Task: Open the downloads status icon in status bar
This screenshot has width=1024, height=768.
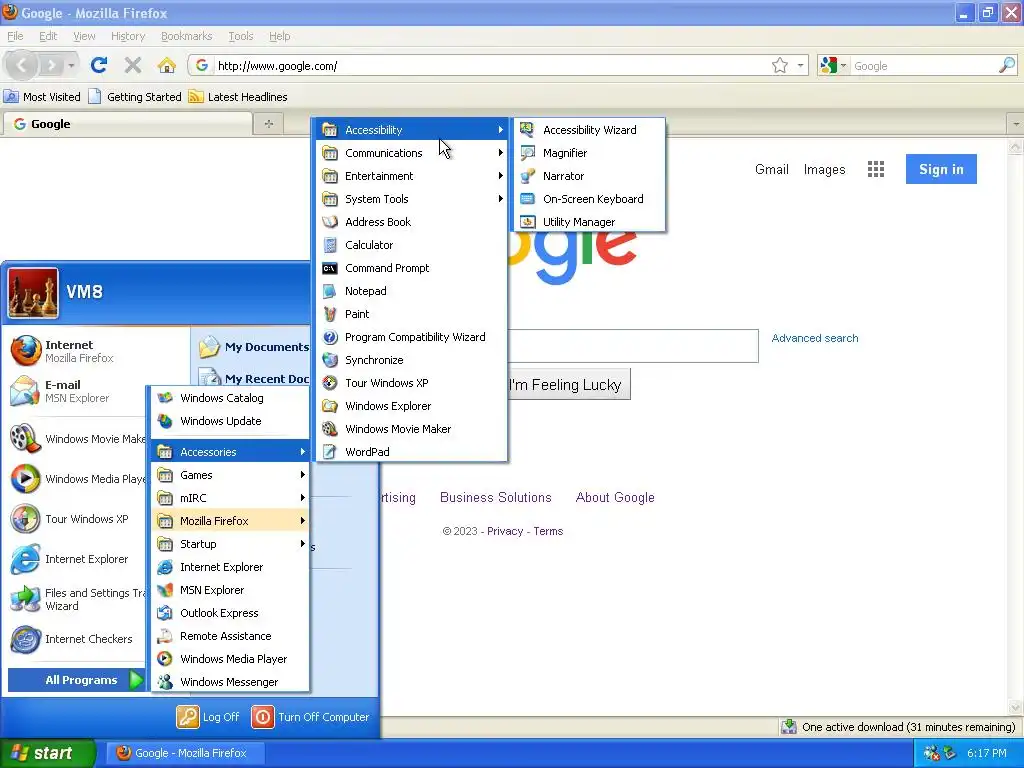Action: click(x=789, y=727)
